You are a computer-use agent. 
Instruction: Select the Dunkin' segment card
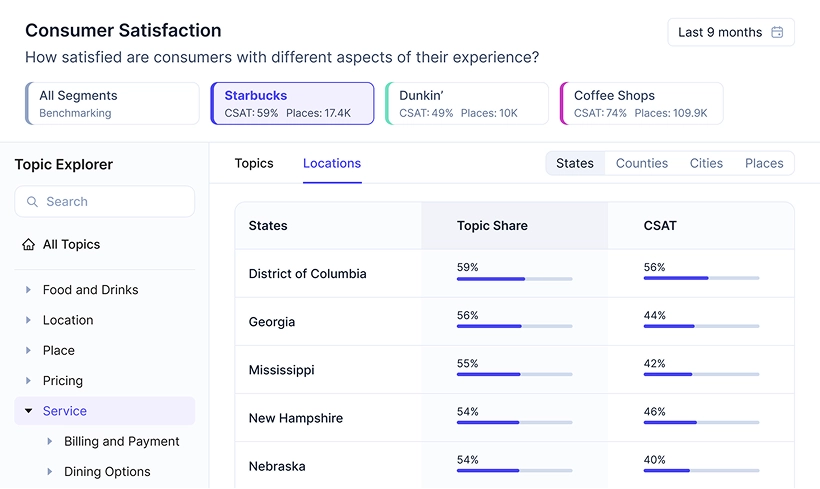[x=466, y=104]
